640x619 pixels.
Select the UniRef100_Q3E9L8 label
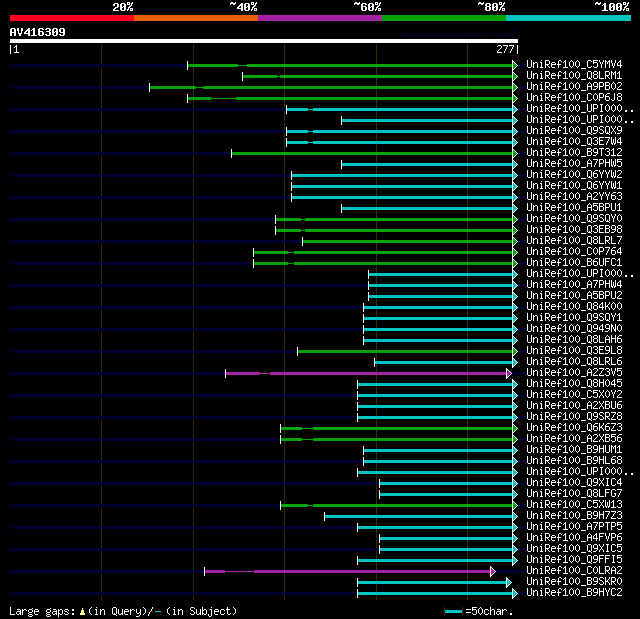574,351
